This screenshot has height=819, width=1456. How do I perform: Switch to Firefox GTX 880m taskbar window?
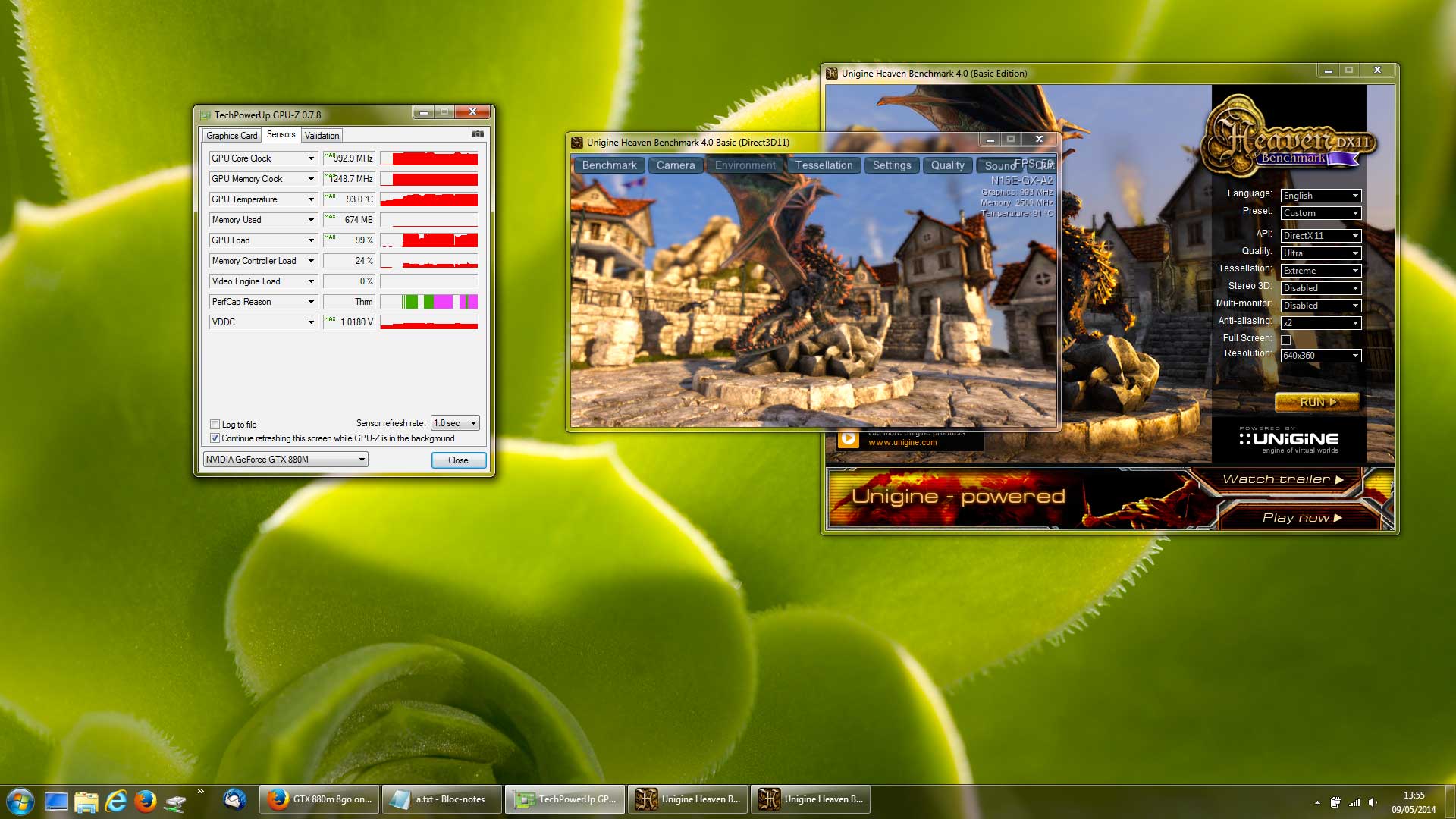click(319, 799)
